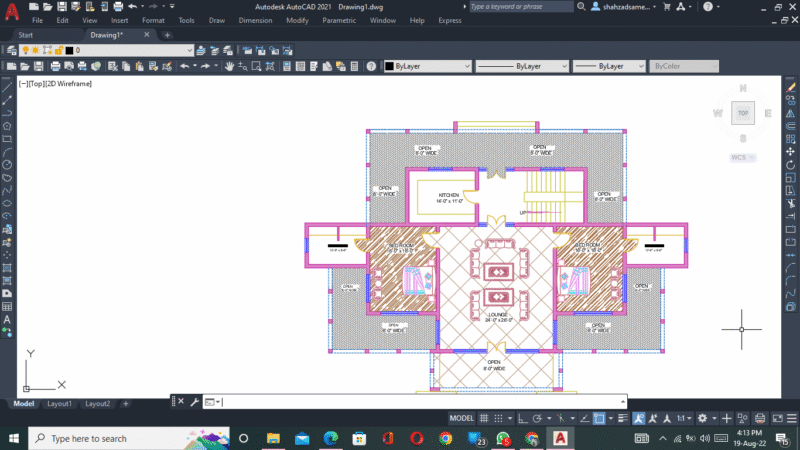800x450 pixels.
Task: Open Google Chrome from the taskbar
Action: pos(445,438)
